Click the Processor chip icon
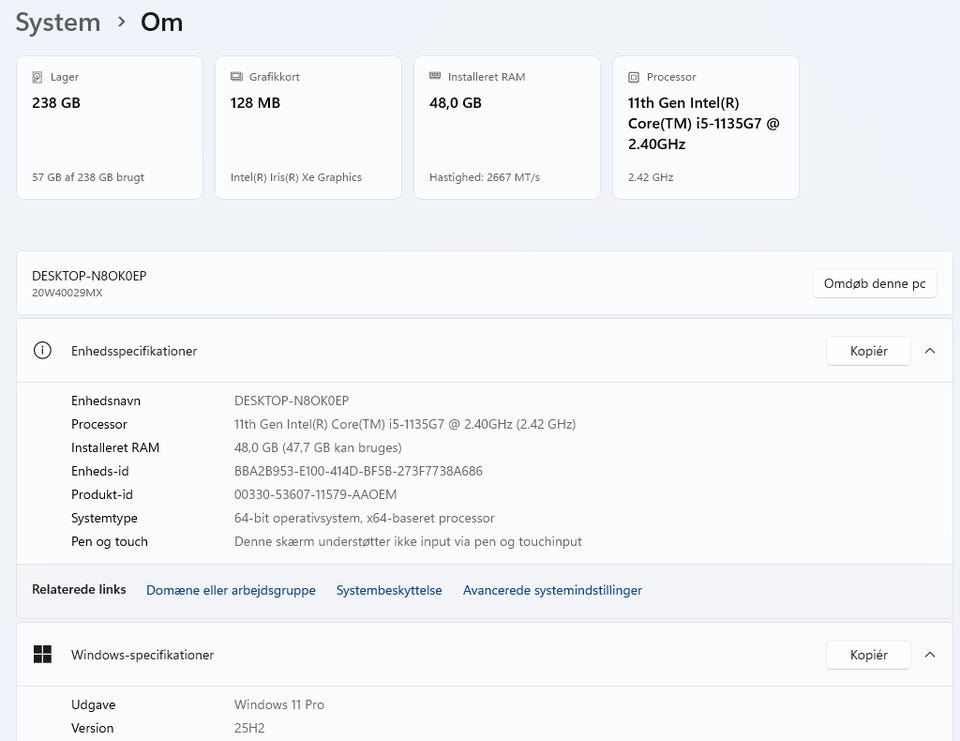This screenshot has width=960, height=741. 634,77
